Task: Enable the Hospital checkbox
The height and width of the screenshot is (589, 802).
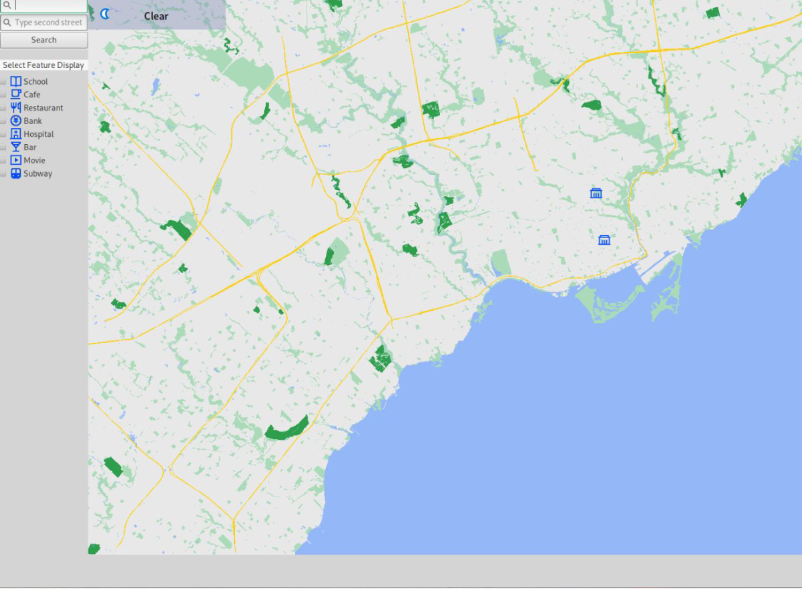Action: [x=3, y=134]
